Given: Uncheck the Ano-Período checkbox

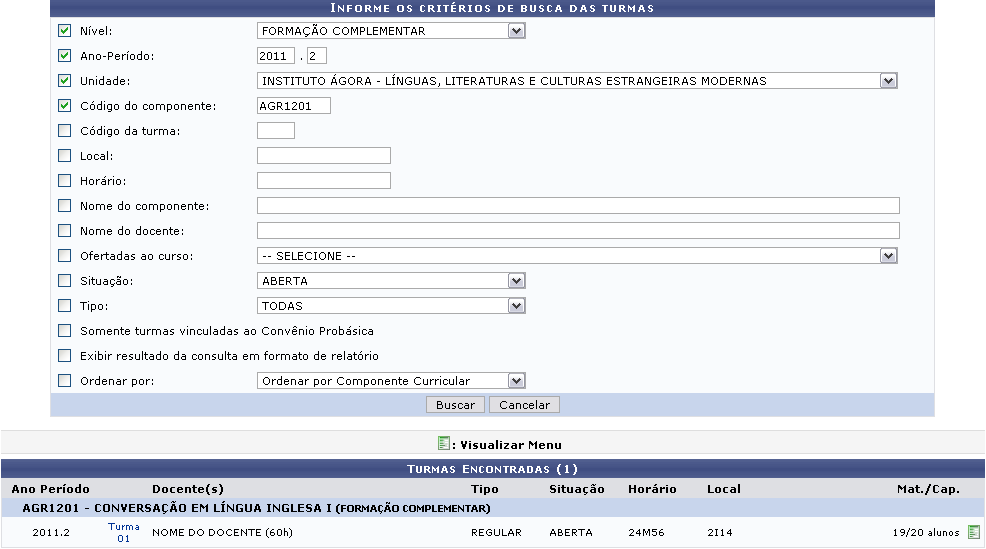Looking at the screenshot, I should click(x=65, y=56).
